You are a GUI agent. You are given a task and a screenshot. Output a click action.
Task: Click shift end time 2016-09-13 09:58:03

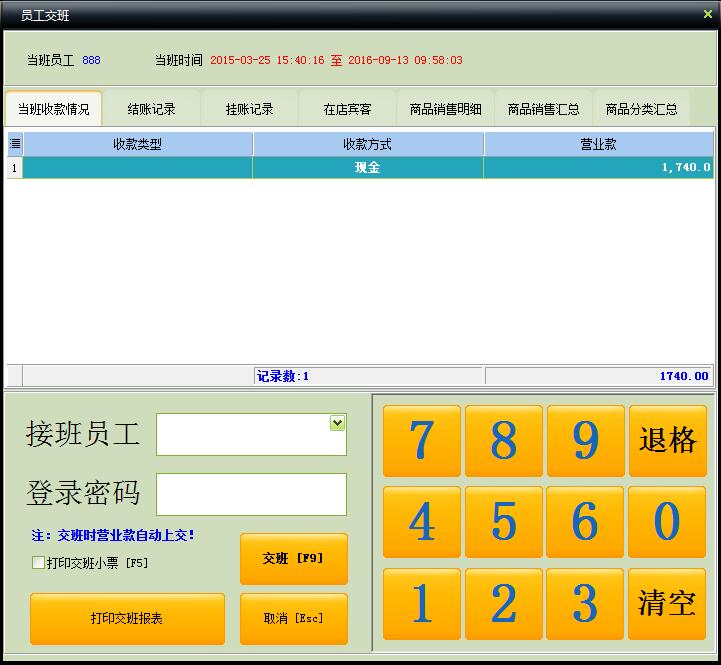(x=405, y=60)
